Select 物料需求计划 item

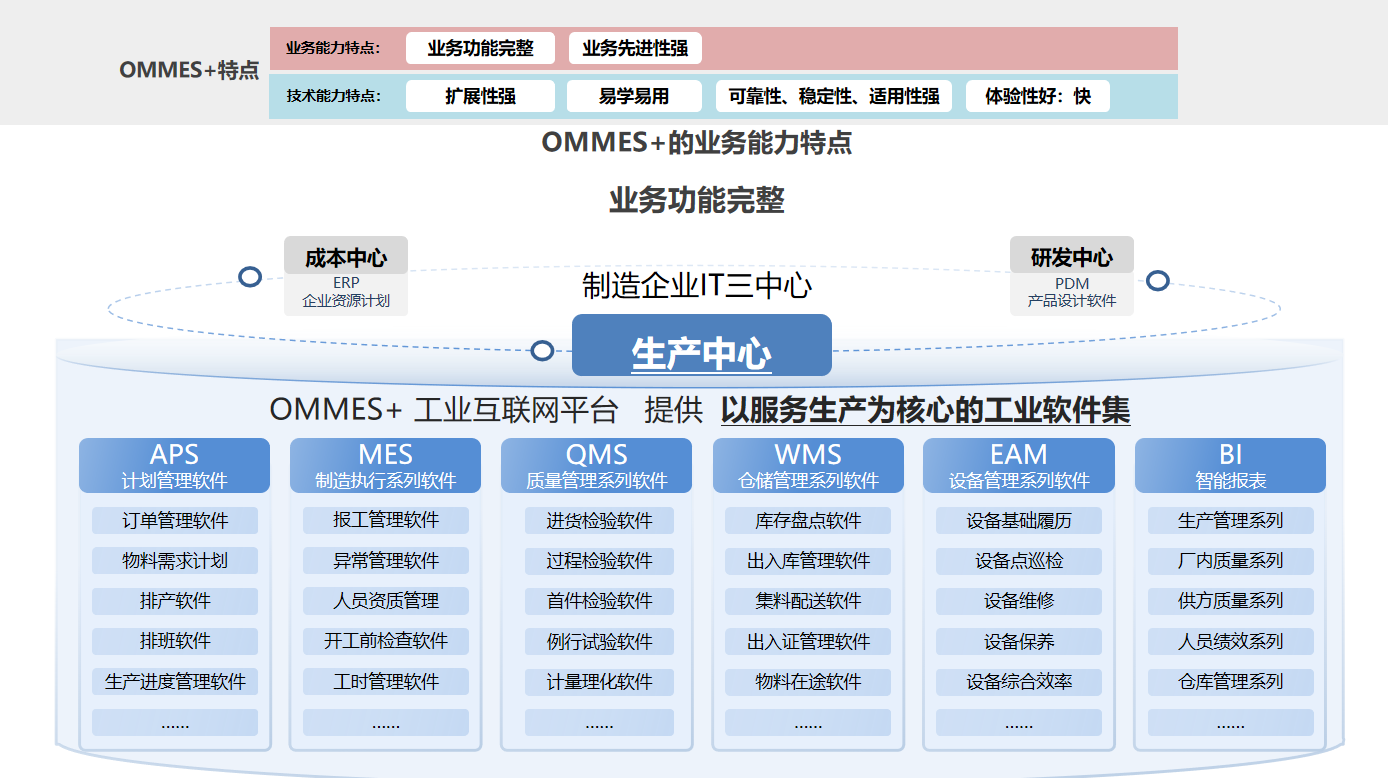[175, 560]
